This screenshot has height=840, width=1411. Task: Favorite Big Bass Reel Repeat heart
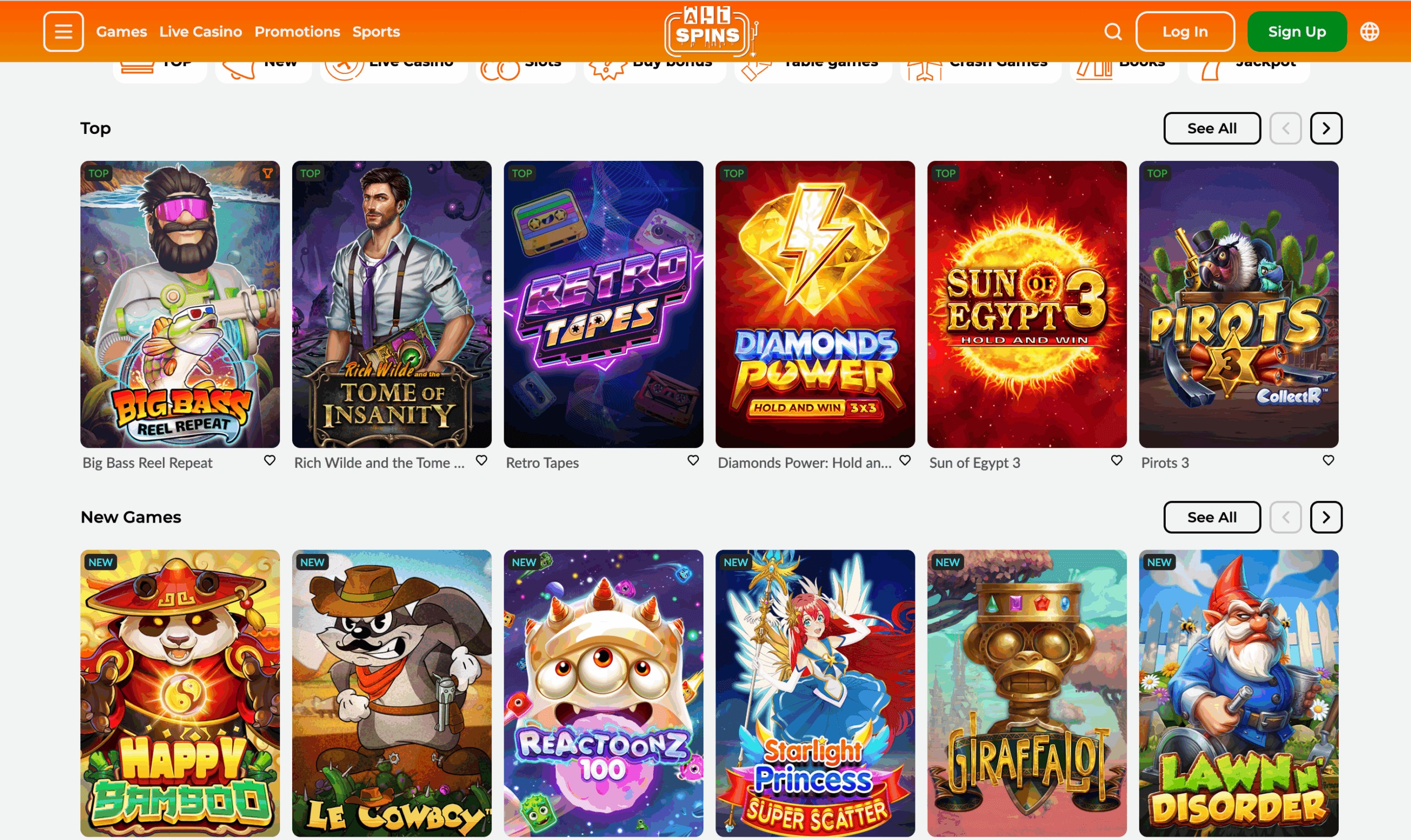coord(270,461)
